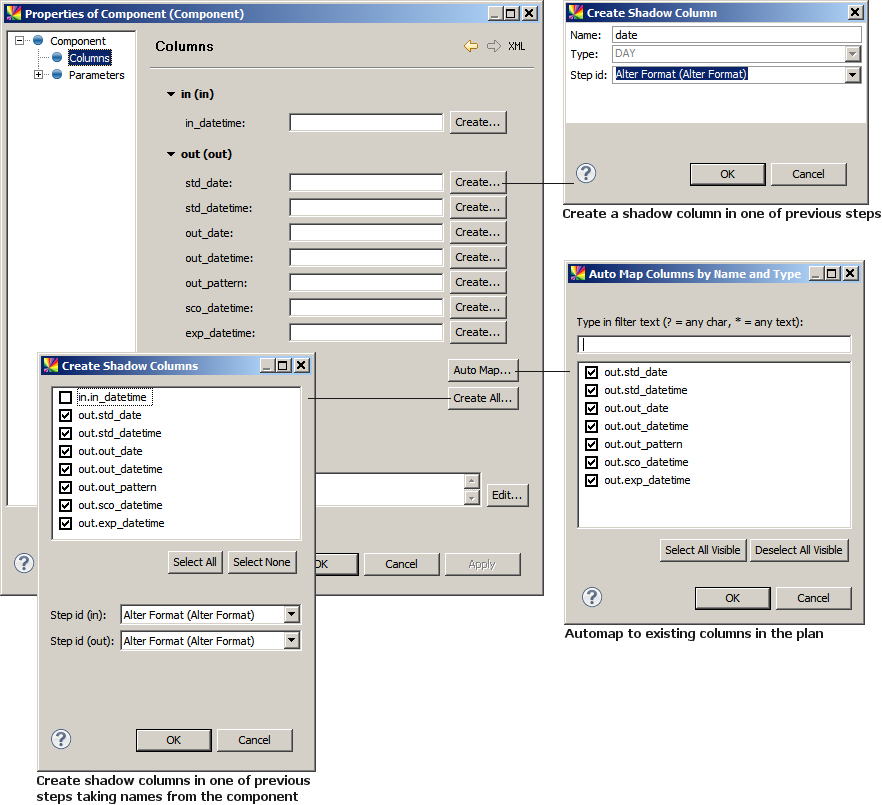Screen dimensions: 882x805
Task: Click the Auto Map... button
Action: click(482, 370)
